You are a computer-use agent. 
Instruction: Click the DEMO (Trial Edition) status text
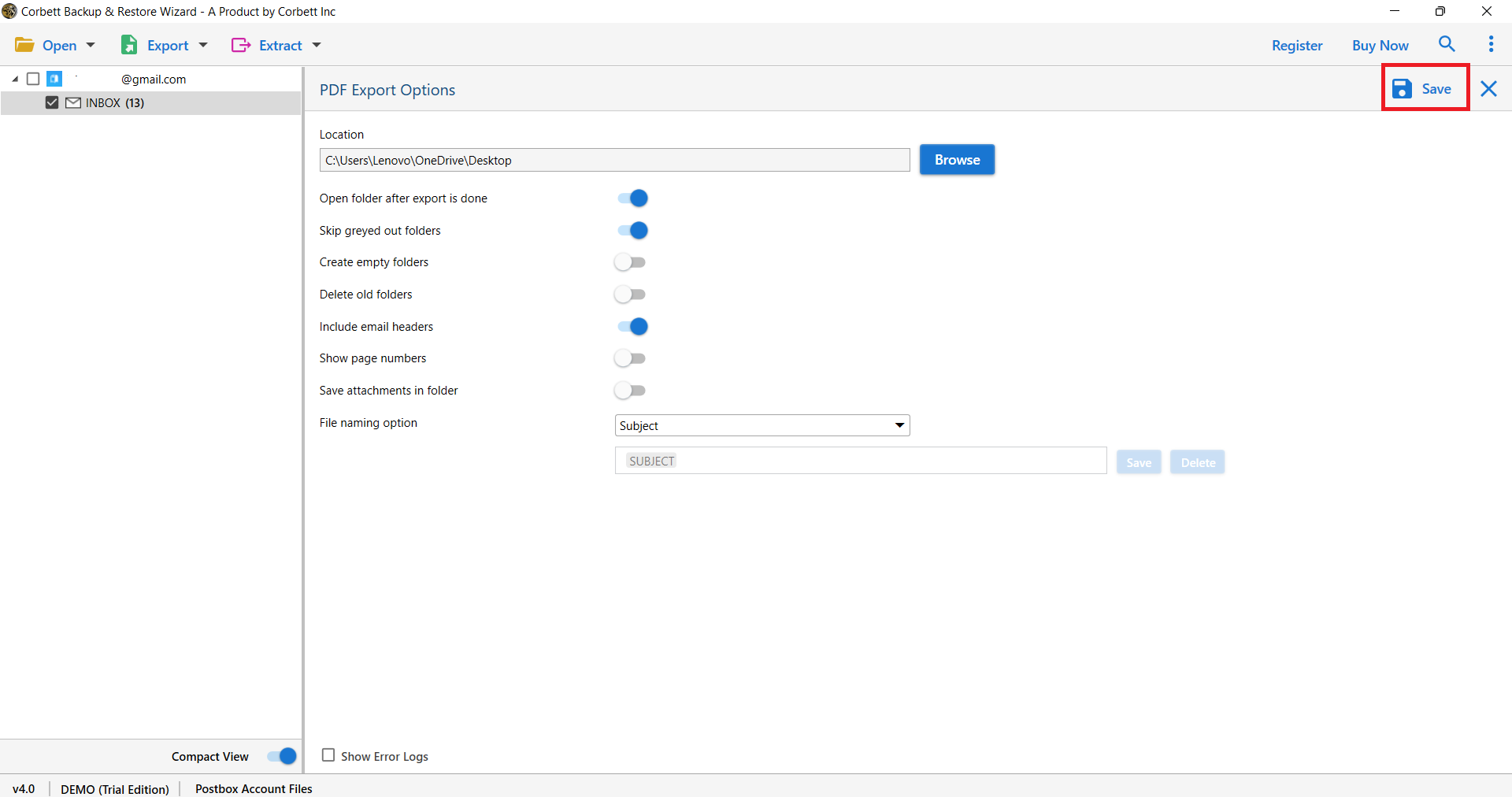tap(115, 788)
